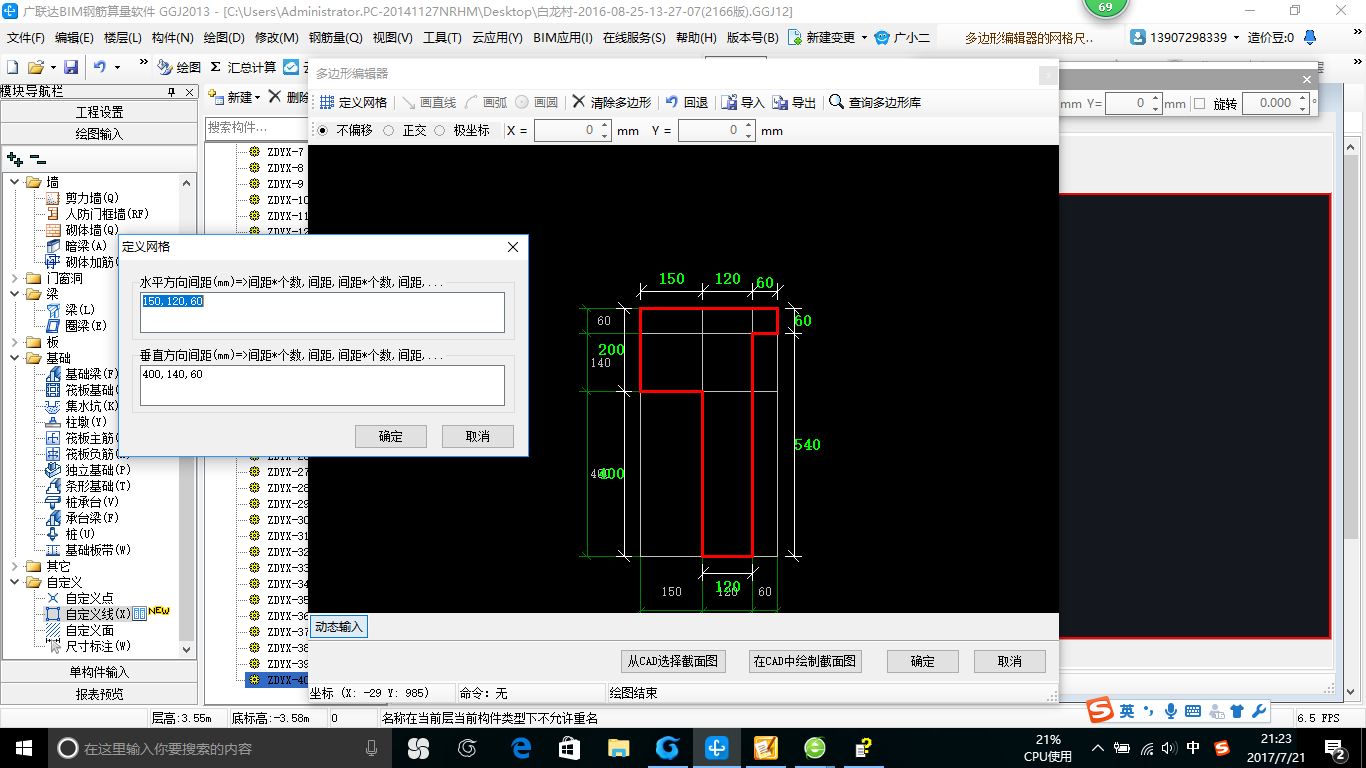Select 自定义面 tree item
This screenshot has width=1366, height=768.
(90, 630)
